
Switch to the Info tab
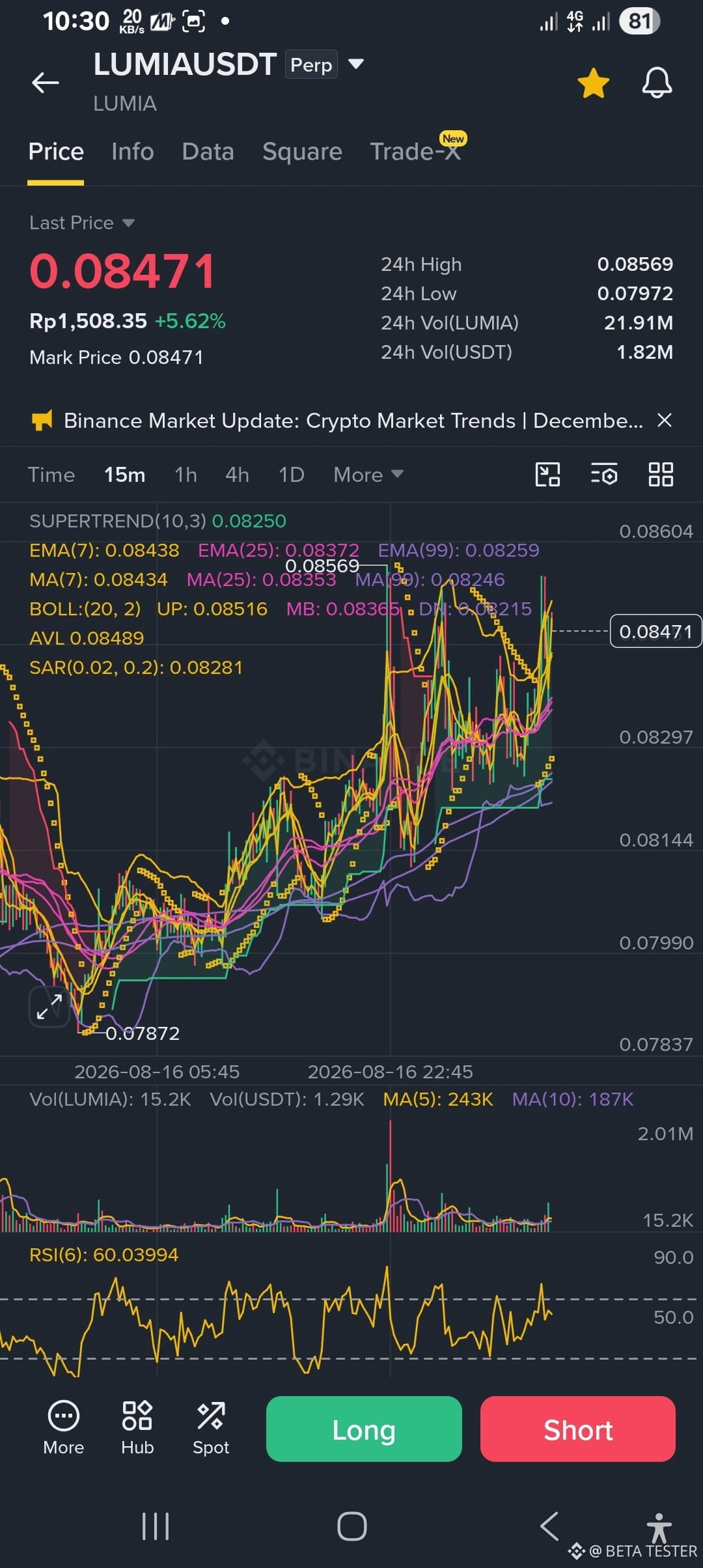132,152
